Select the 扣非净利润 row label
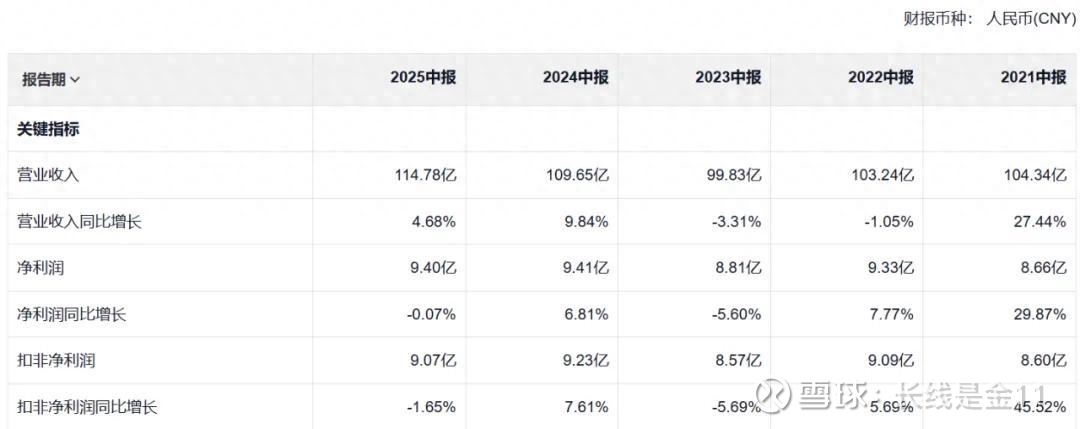The width and height of the screenshot is (1080, 429). point(57,360)
